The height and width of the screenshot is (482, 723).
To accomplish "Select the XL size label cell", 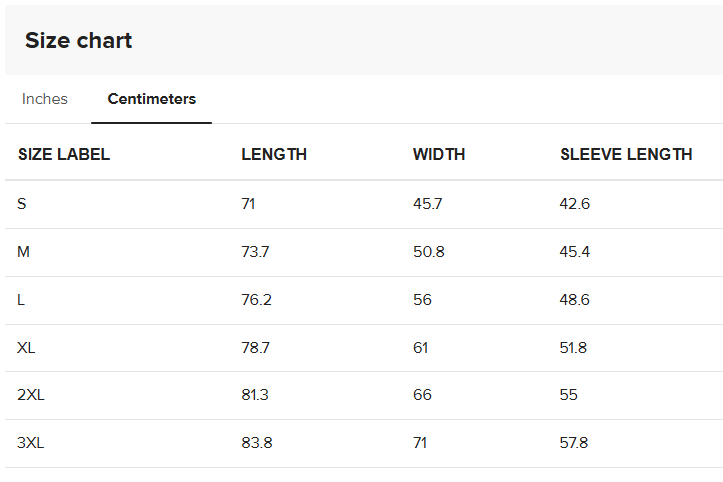I will [26, 347].
